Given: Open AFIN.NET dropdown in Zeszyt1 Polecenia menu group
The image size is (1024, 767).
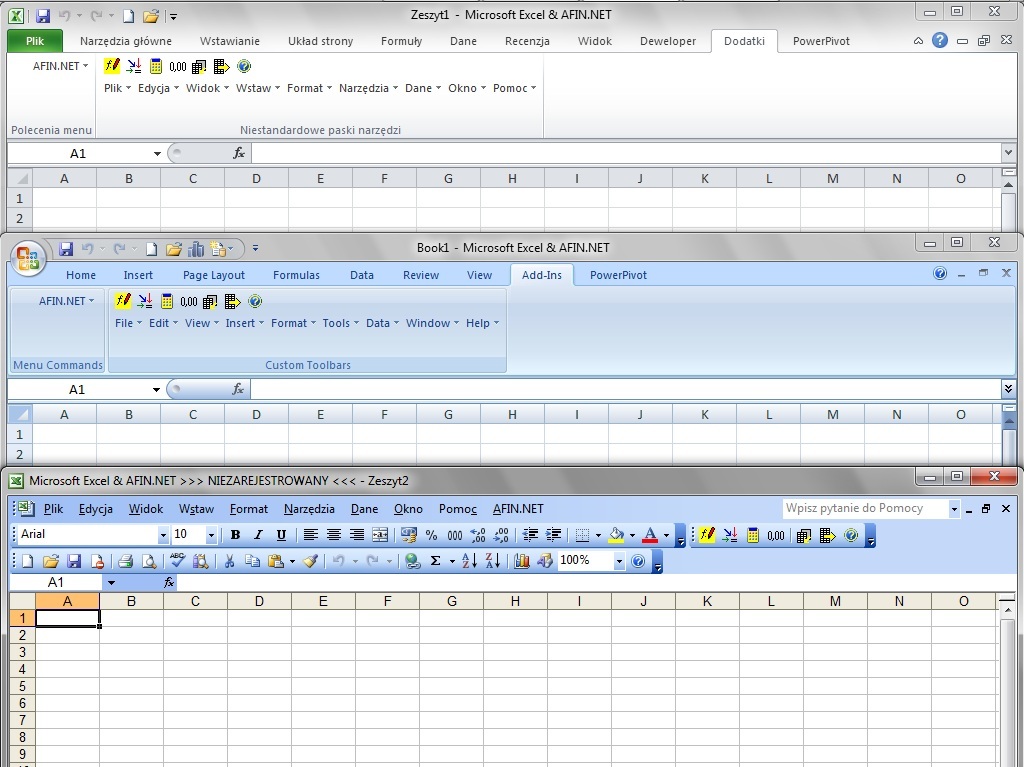Looking at the screenshot, I should pos(60,66).
